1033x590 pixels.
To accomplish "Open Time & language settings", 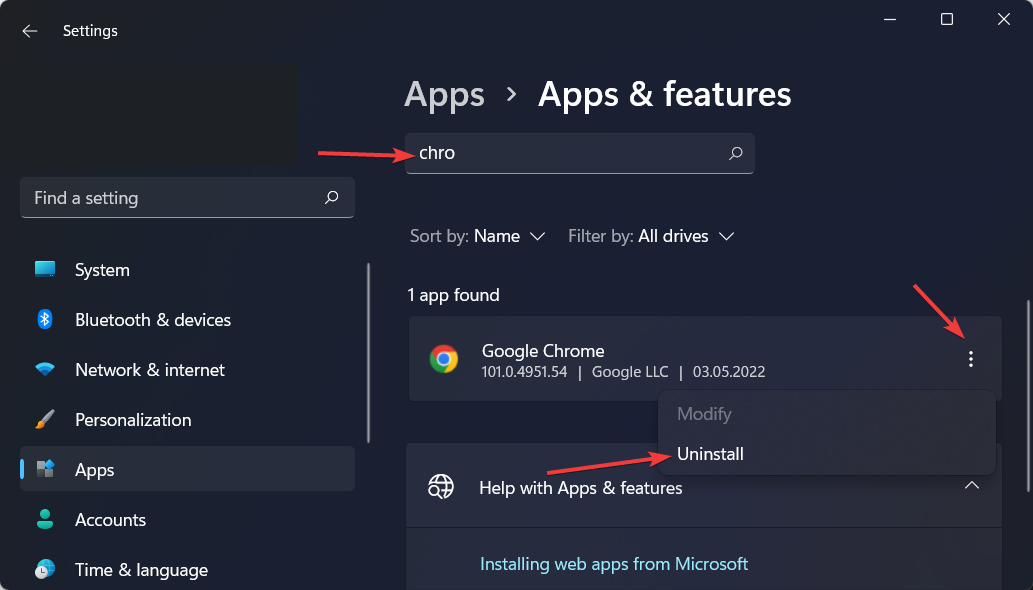I will pyautogui.click(x=141, y=570).
